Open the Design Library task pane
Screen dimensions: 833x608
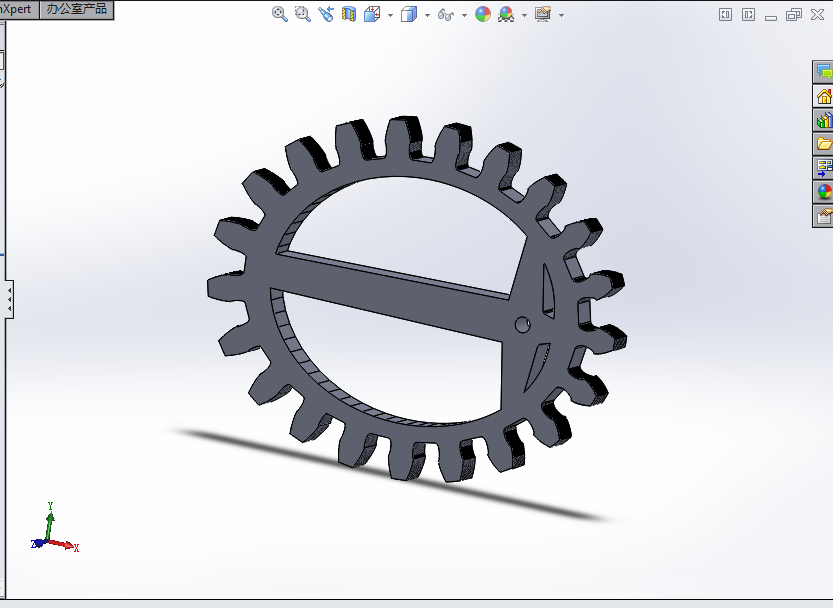coord(823,121)
